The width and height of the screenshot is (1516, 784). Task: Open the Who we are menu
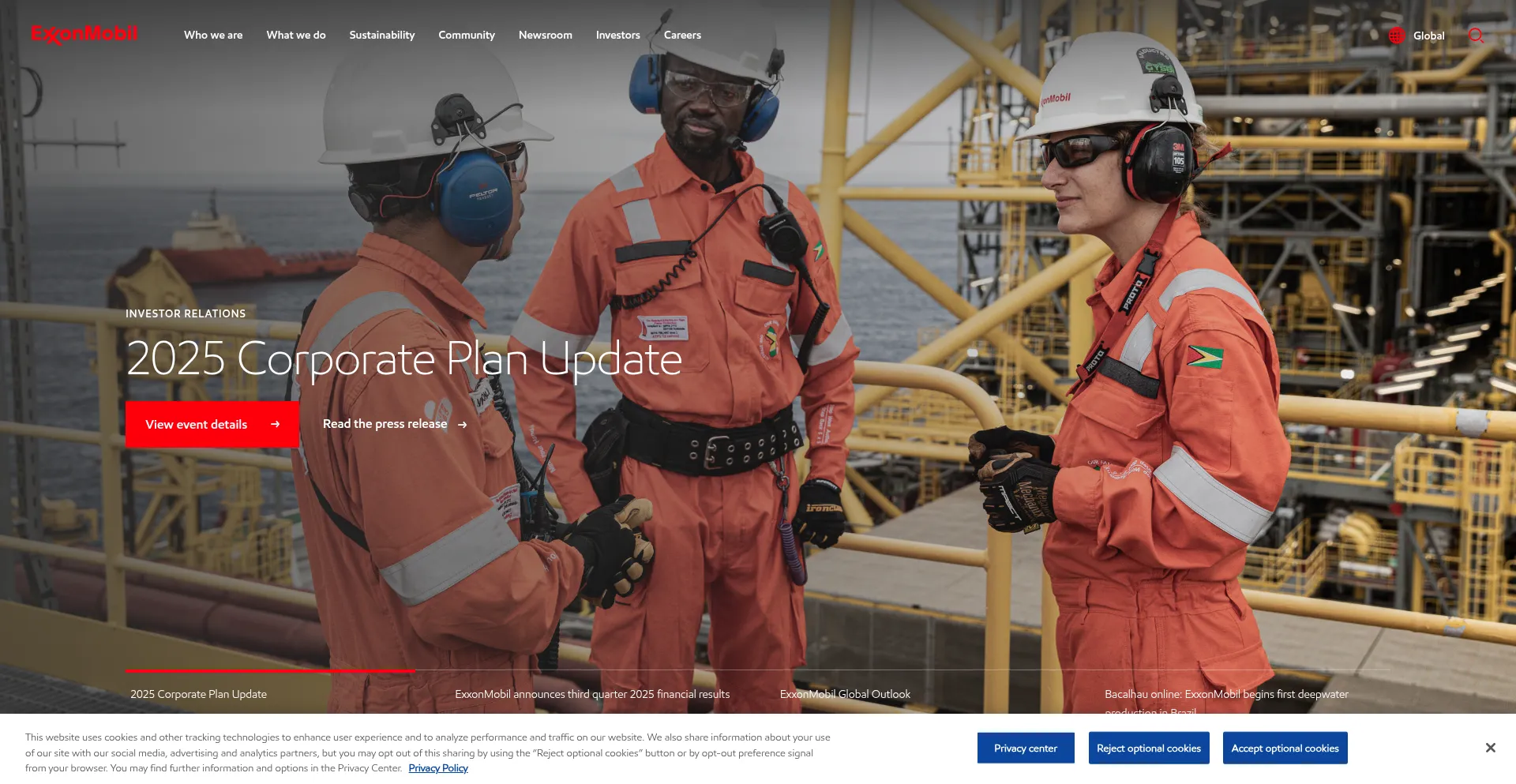coord(213,35)
